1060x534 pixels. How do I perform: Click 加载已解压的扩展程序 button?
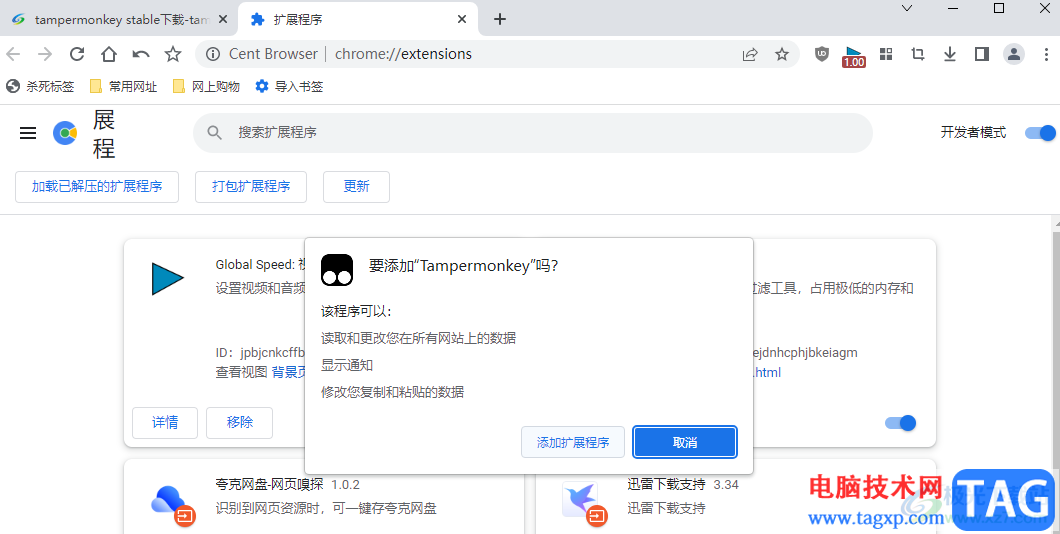tap(97, 187)
